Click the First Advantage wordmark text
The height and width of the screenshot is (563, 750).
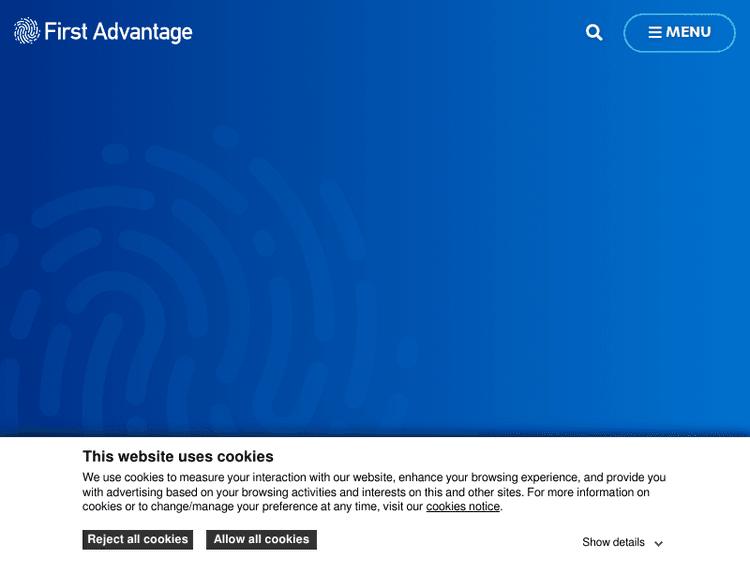point(118,32)
